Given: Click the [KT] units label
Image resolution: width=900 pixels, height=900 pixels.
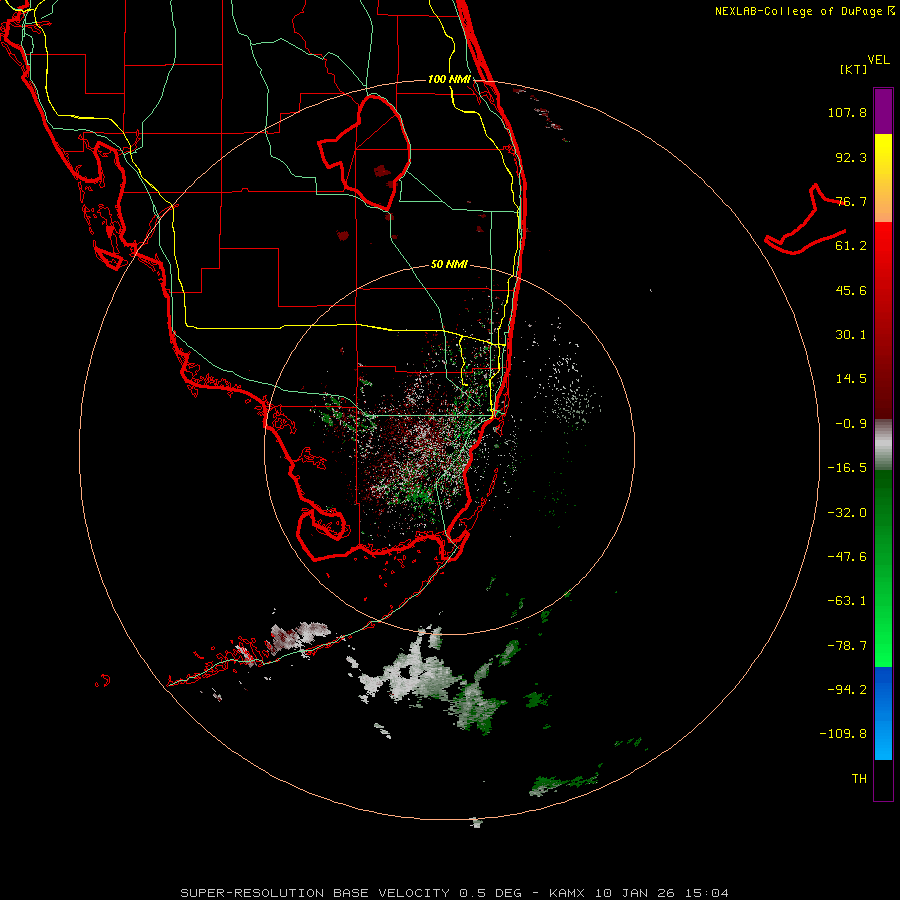Looking at the screenshot, I should coord(854,69).
